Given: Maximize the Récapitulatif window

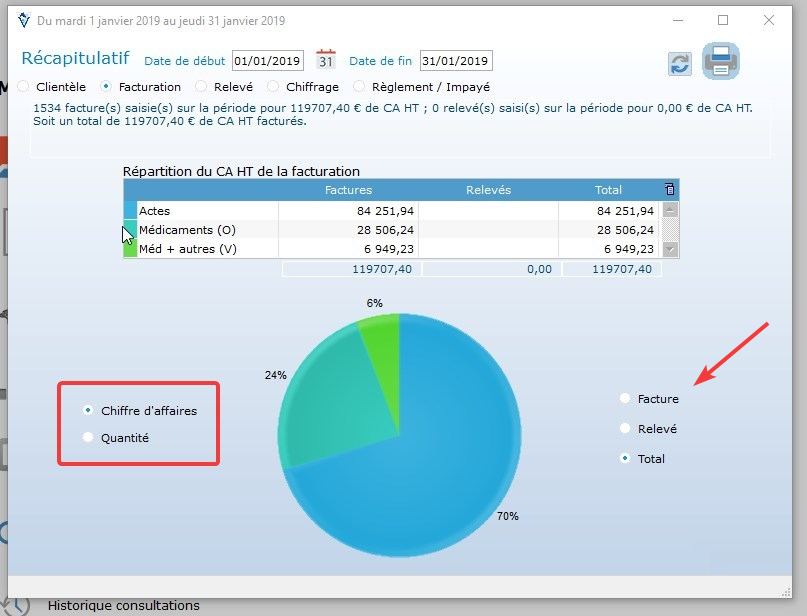Looking at the screenshot, I should coord(723,20).
